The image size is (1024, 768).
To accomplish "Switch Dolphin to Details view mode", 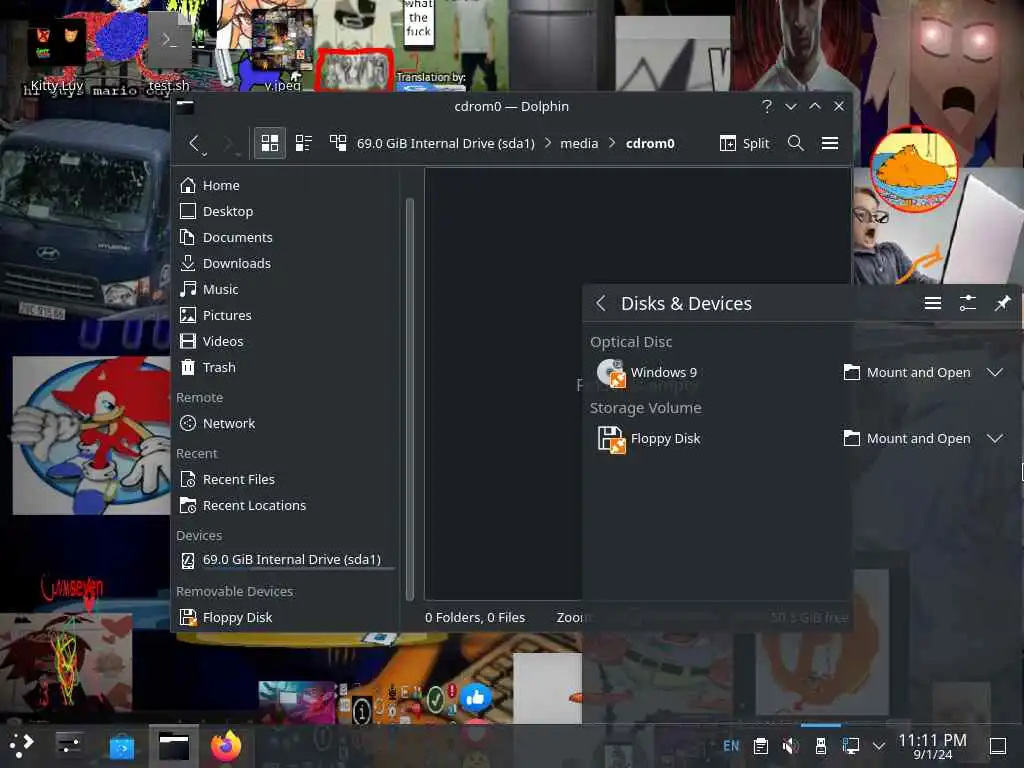I will [338, 143].
